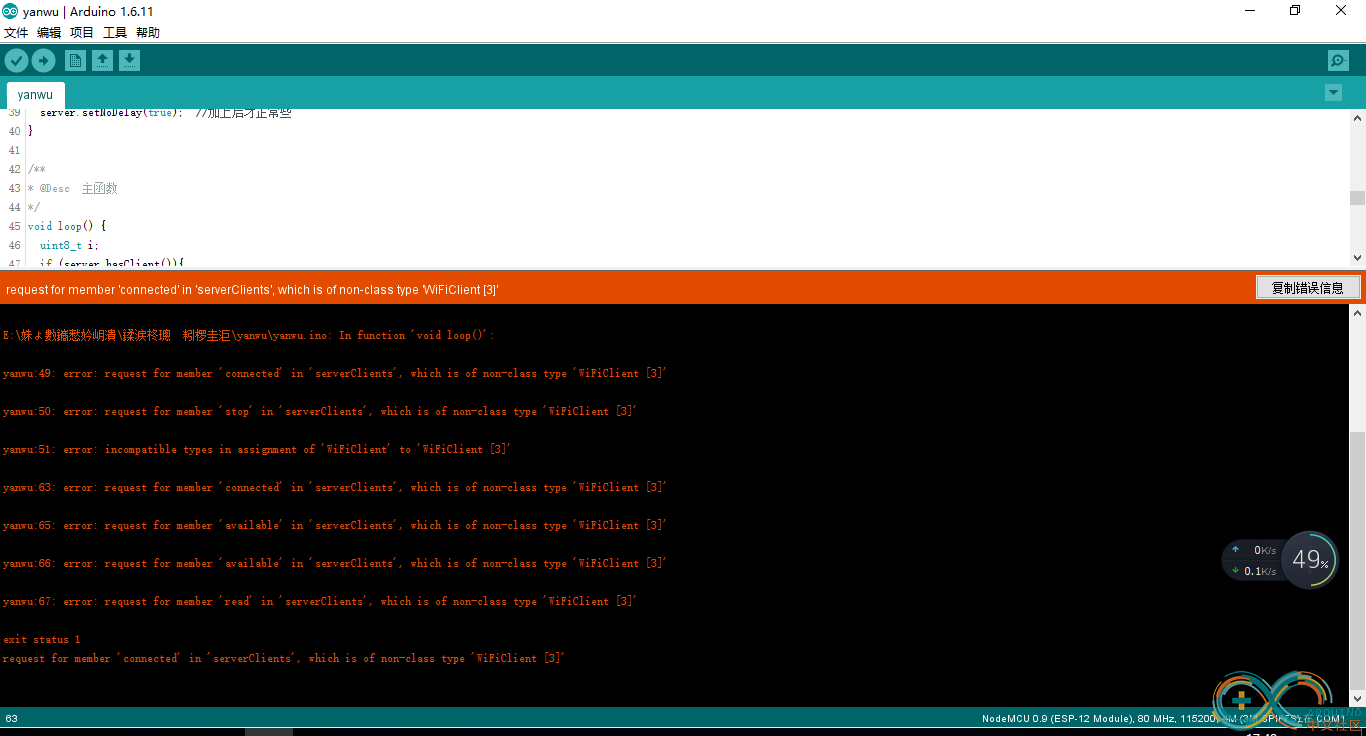This screenshot has height=736, width=1366.
Task: Click the 'yanwu:66: error' available line
Action: coord(334,564)
